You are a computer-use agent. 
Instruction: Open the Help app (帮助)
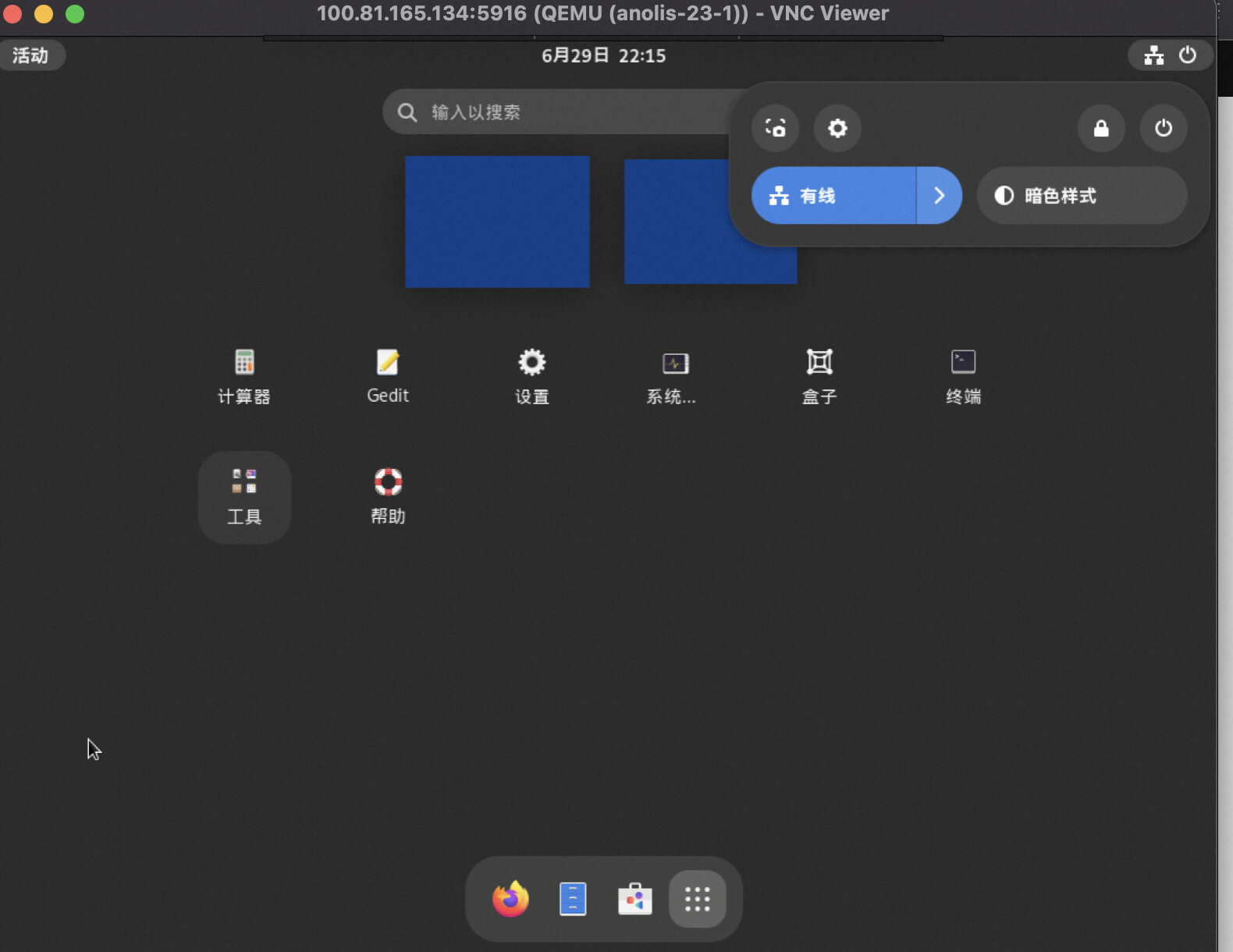click(388, 496)
